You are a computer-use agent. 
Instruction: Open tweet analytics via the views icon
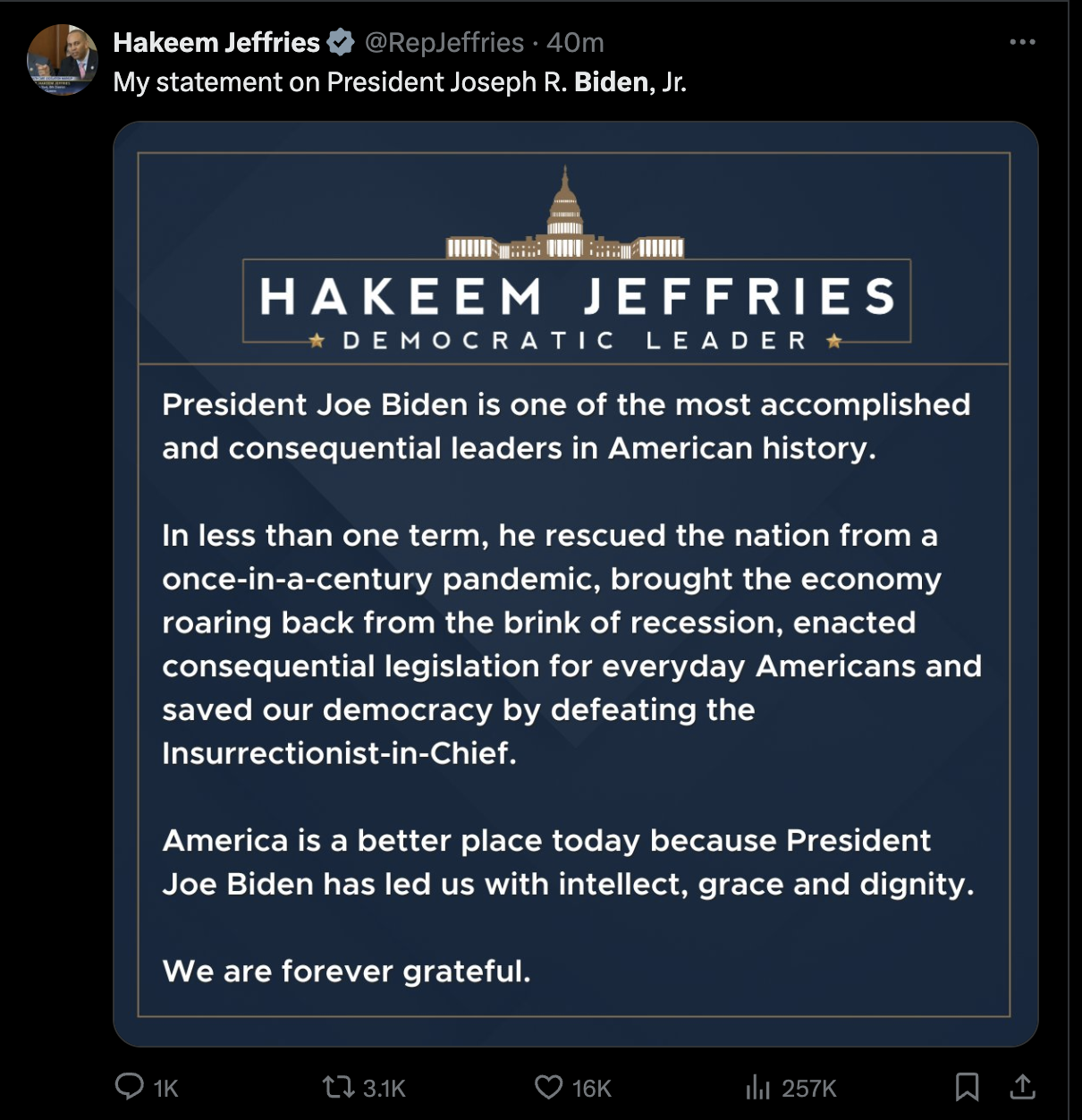tap(759, 1089)
